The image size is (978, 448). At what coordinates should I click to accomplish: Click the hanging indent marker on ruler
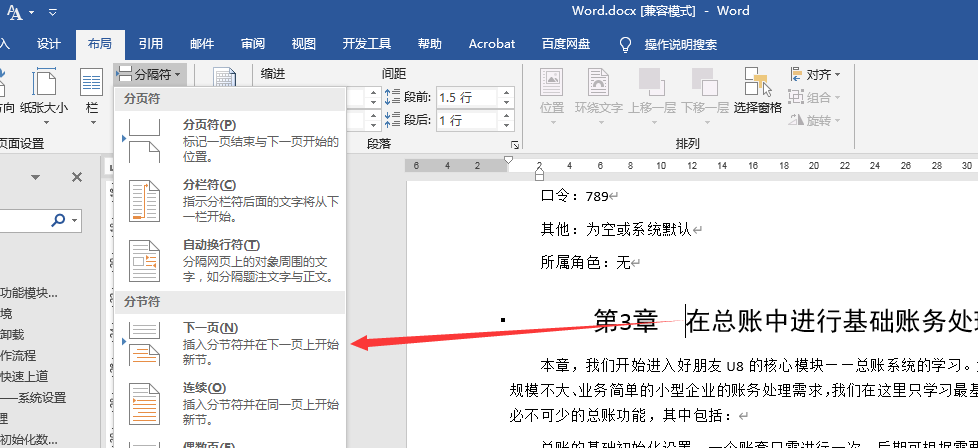click(540, 171)
